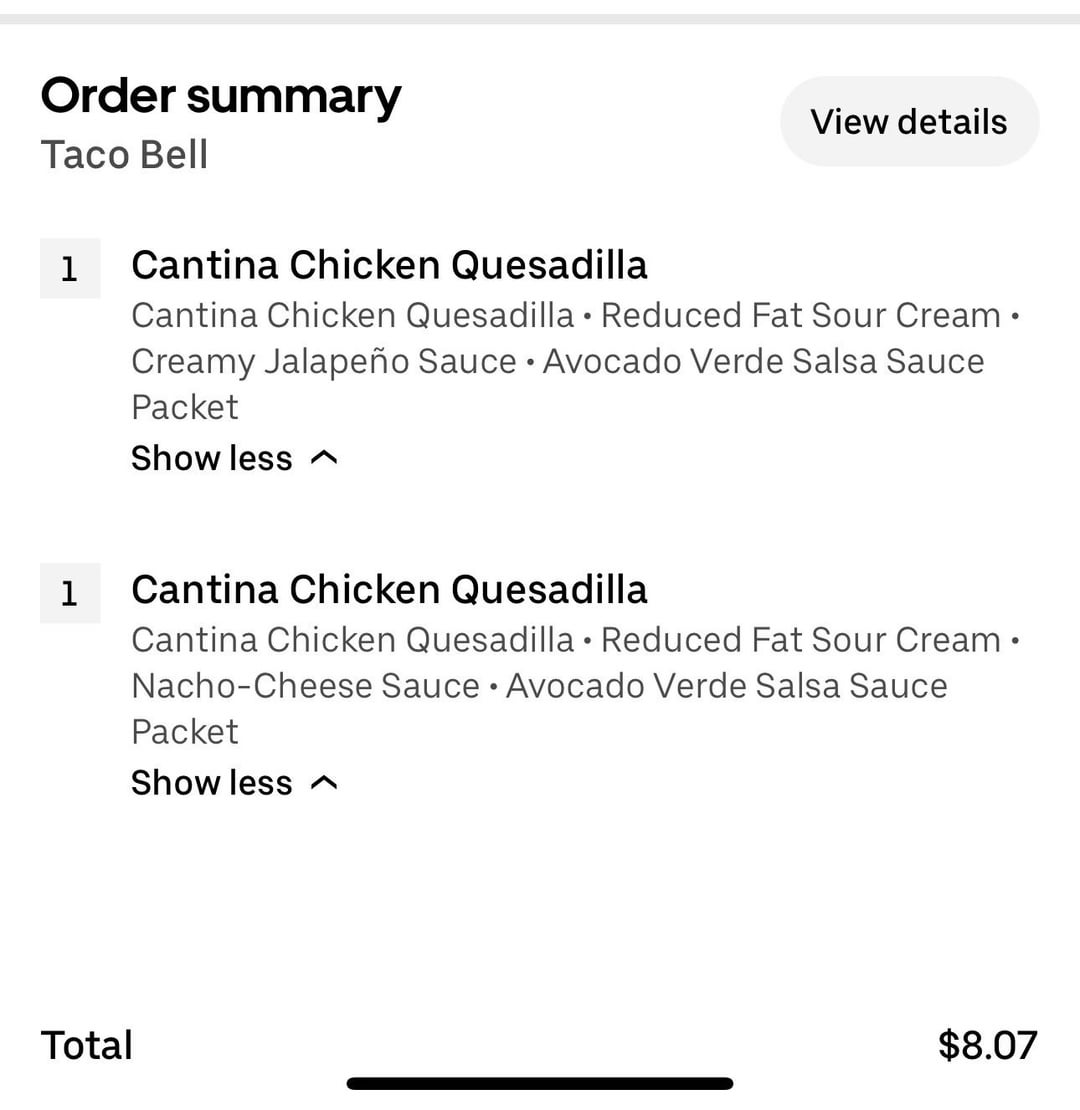This screenshot has width=1080, height=1110.
Task: Select the second Cantina Chicken Quesadilla title
Action: click(389, 589)
